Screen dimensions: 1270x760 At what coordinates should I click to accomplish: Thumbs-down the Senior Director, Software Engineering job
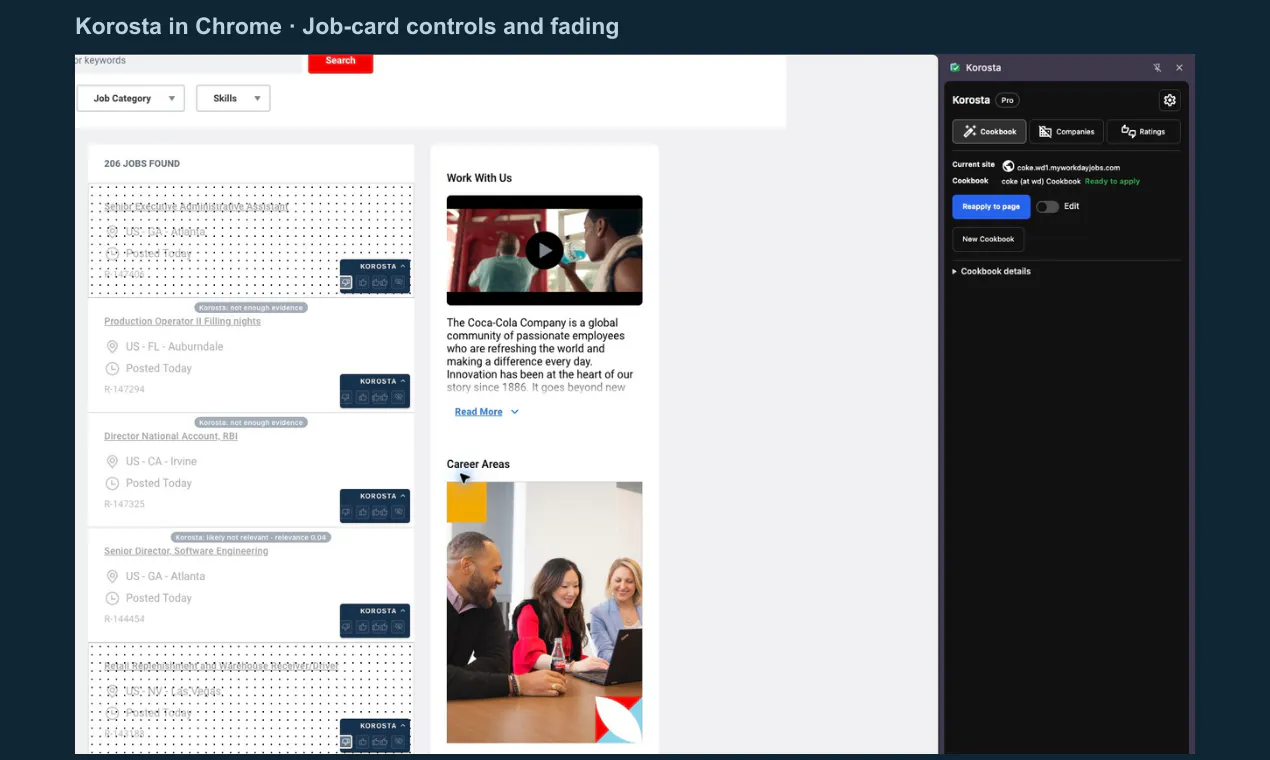point(346,627)
